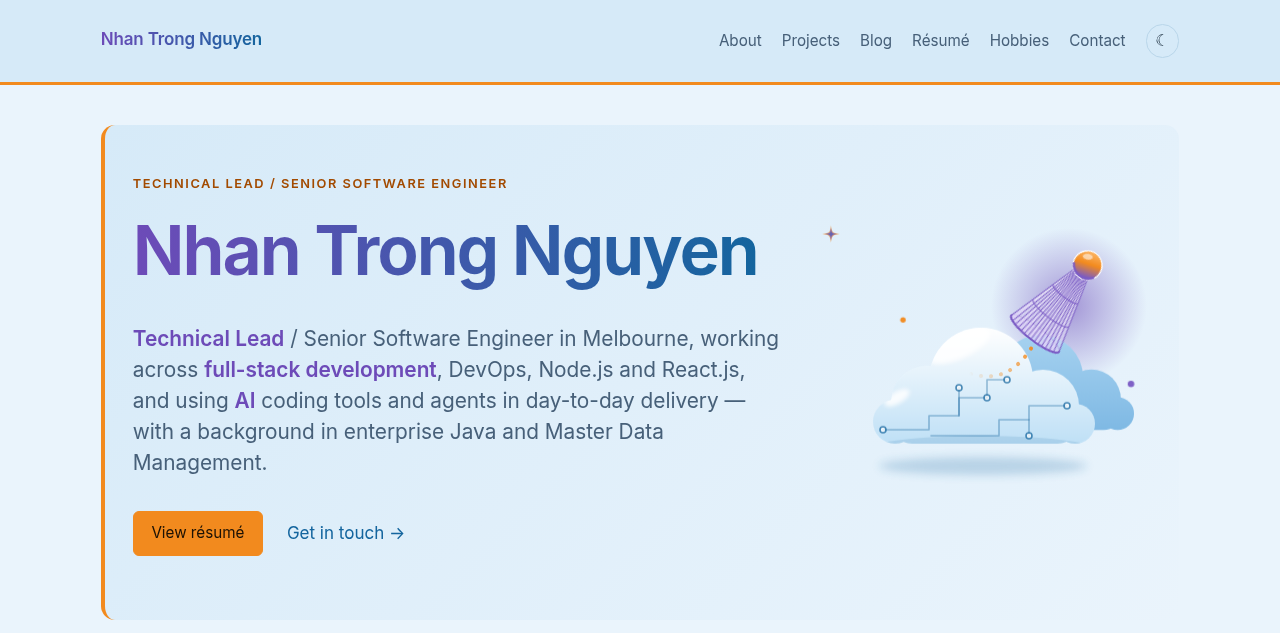
Task: Click the highlighted 'full-stack development' text
Action: (x=320, y=370)
